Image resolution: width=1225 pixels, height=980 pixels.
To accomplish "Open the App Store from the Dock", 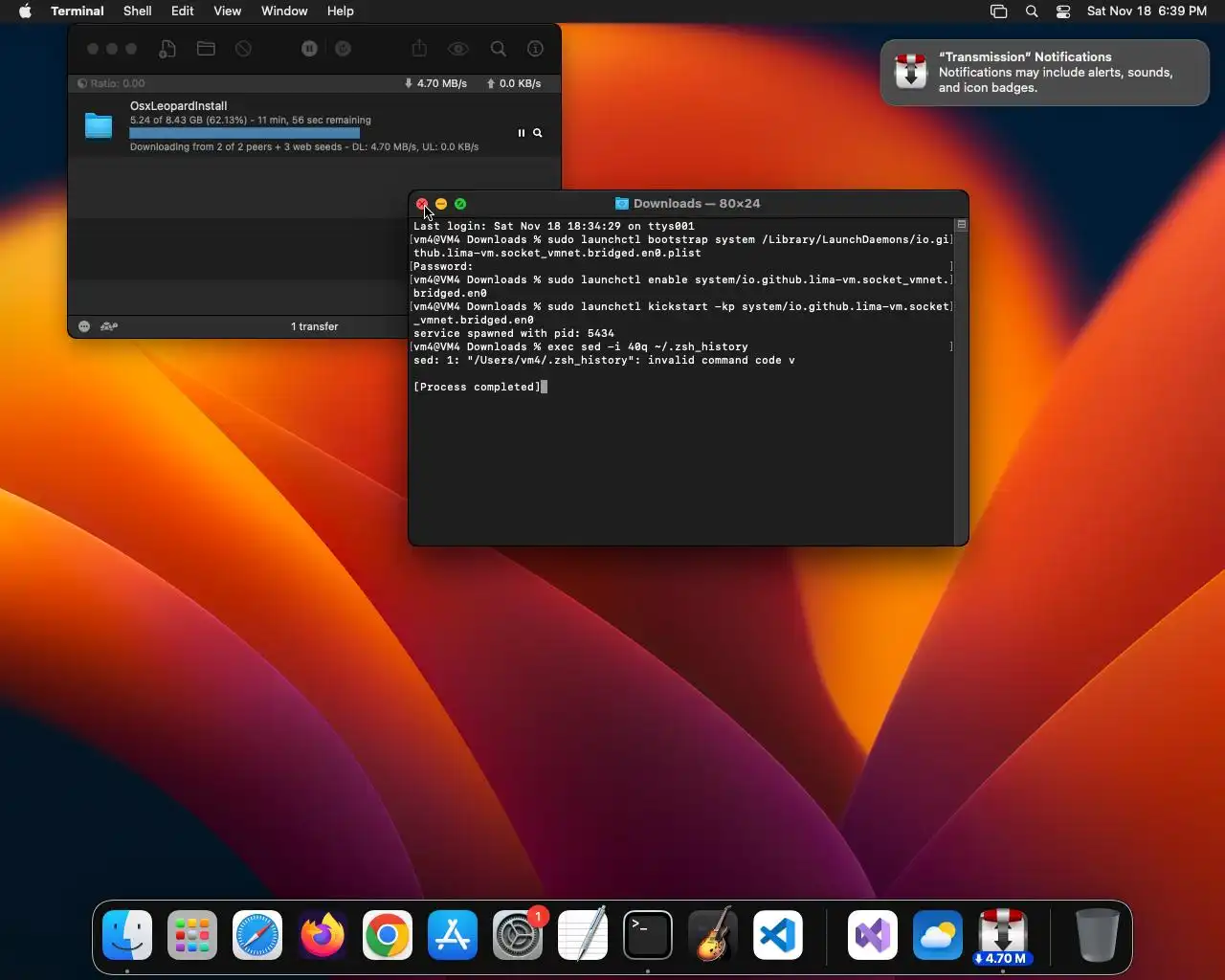I will [453, 935].
